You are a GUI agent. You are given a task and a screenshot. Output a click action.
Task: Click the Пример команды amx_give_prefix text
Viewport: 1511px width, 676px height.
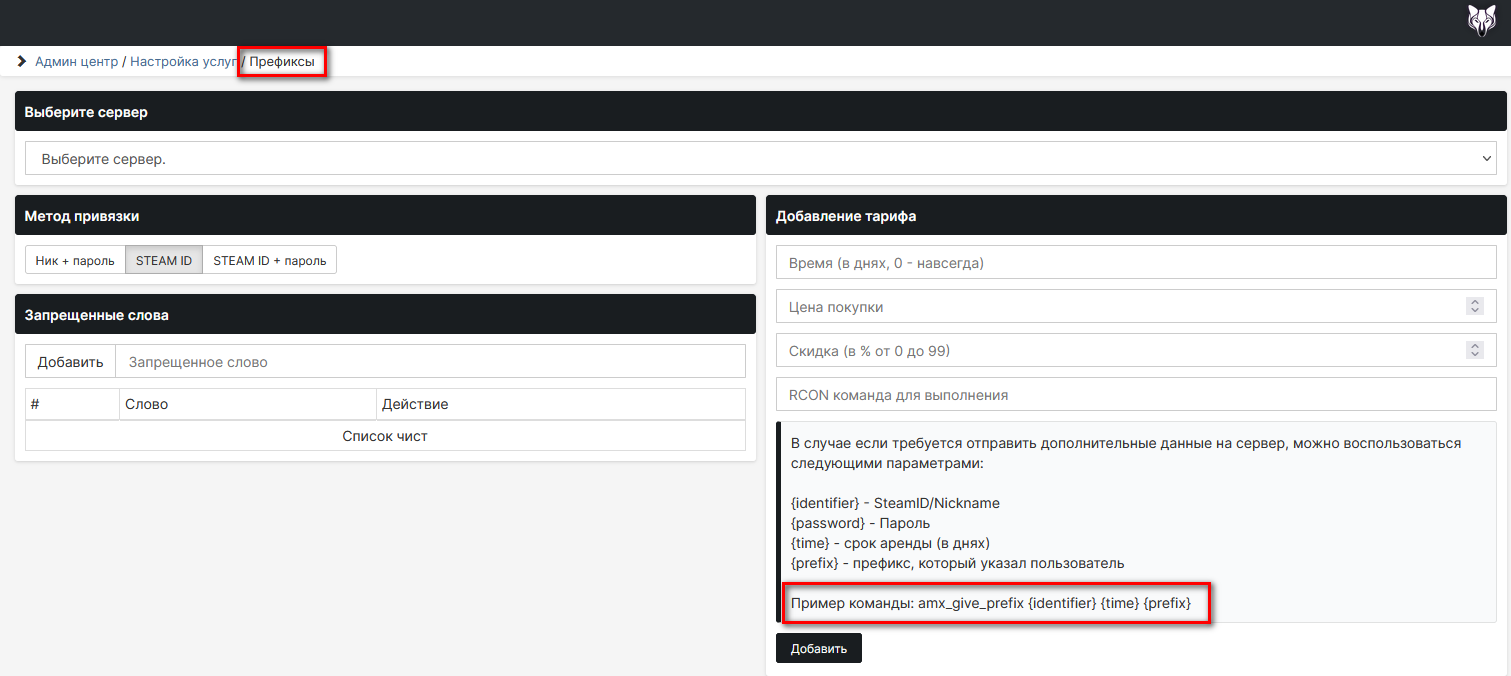(990, 603)
